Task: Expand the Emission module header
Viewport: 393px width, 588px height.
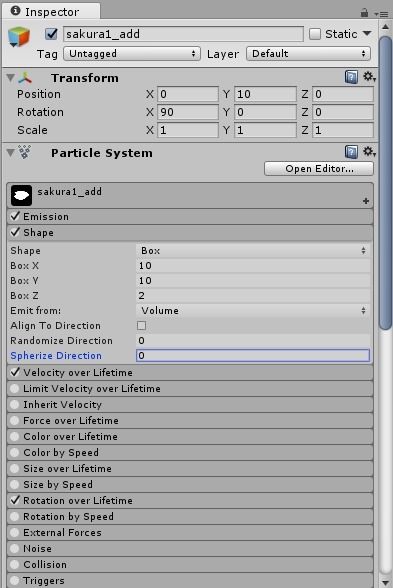Action: [x=190, y=216]
